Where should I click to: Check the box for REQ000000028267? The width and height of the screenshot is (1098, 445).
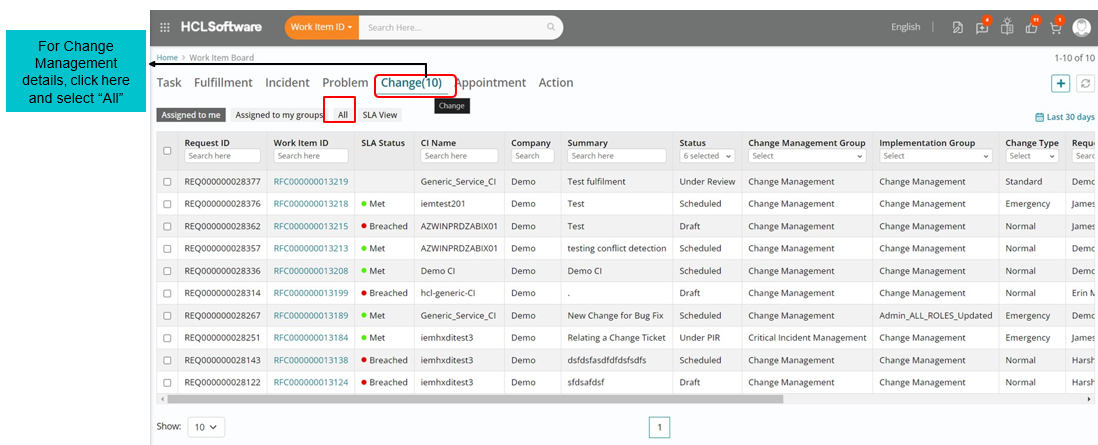(167, 315)
